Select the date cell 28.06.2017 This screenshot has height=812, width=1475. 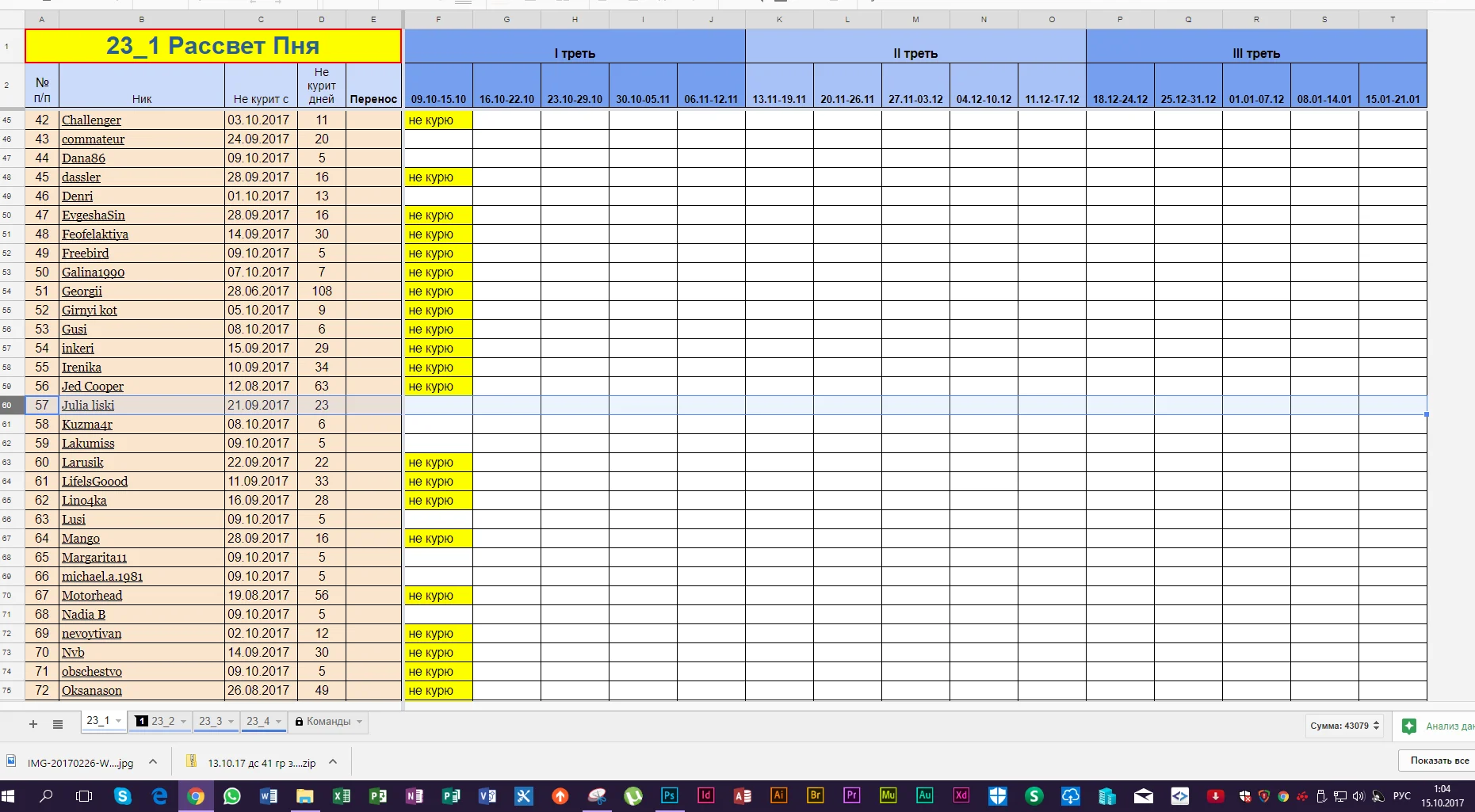point(261,292)
